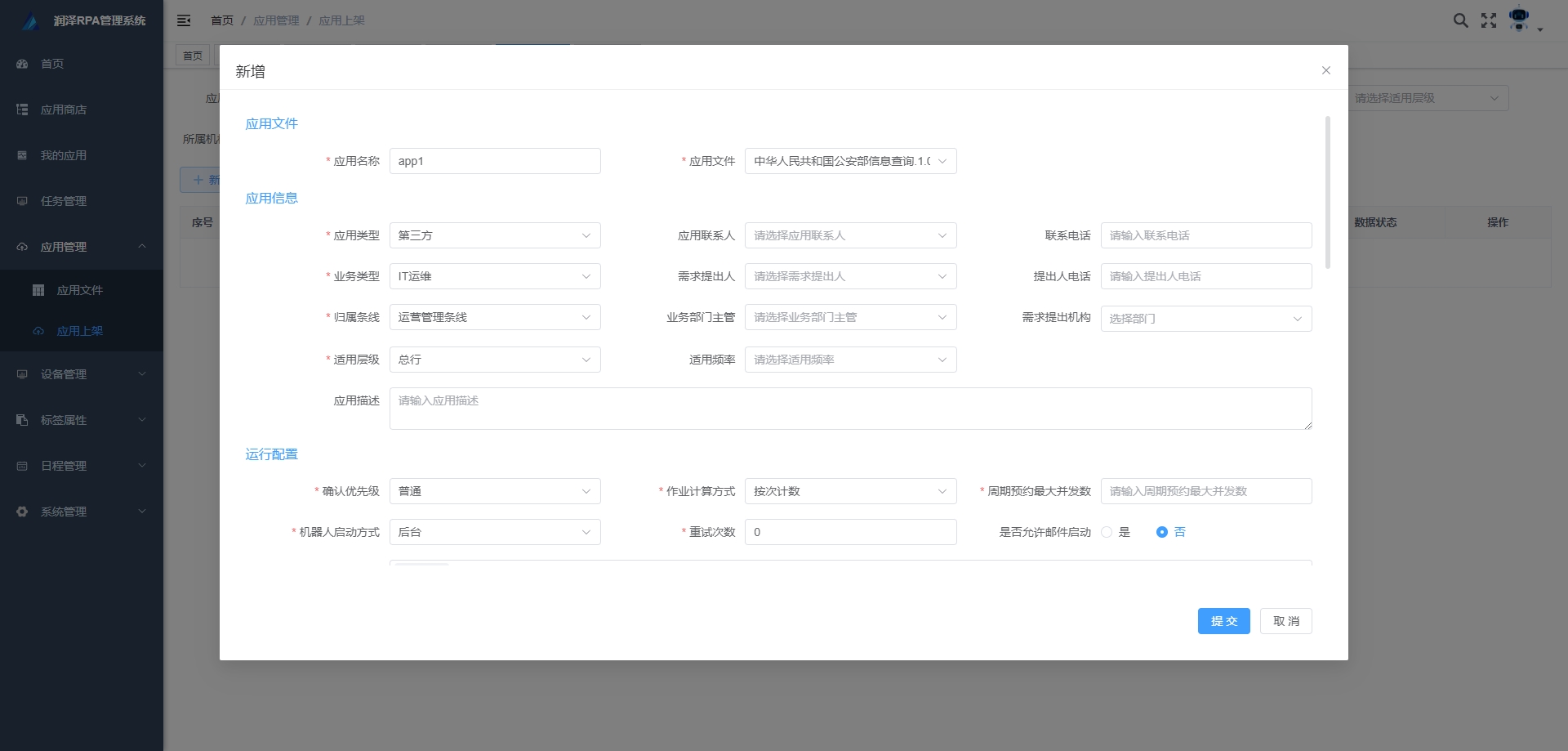Click the 重试次数 field showing 0

[x=850, y=532]
